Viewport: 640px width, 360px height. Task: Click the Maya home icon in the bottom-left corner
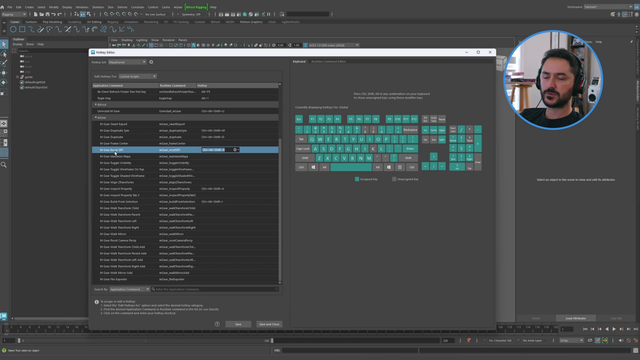coord(4,316)
